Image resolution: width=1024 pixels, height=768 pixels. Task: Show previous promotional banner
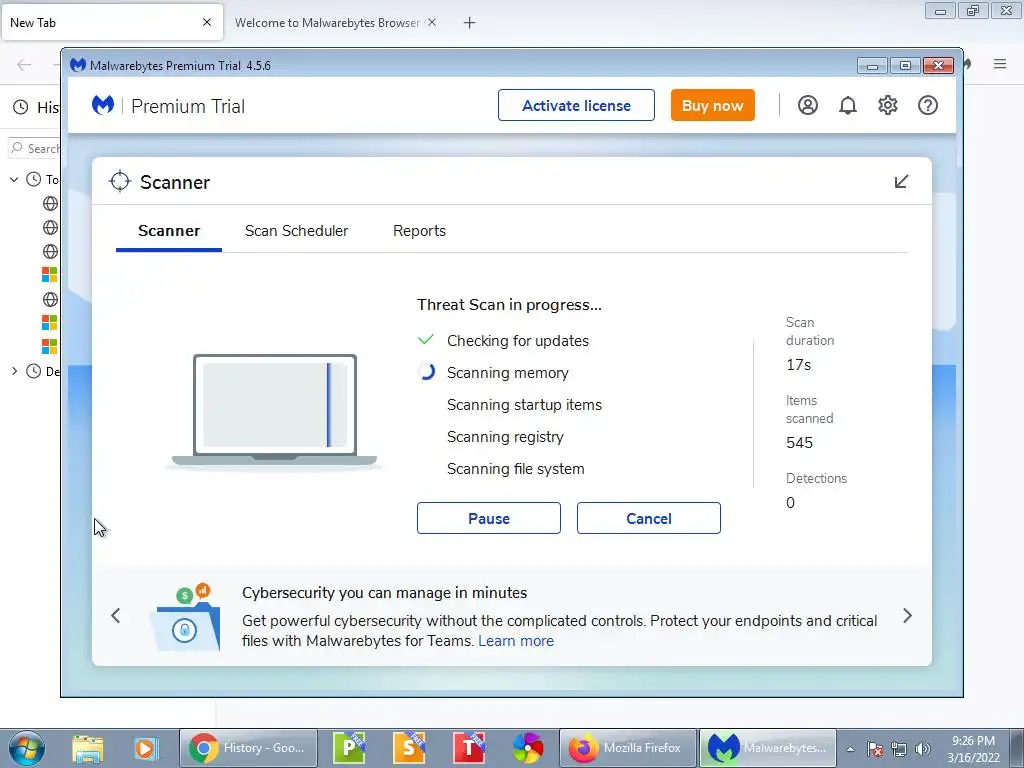point(116,615)
